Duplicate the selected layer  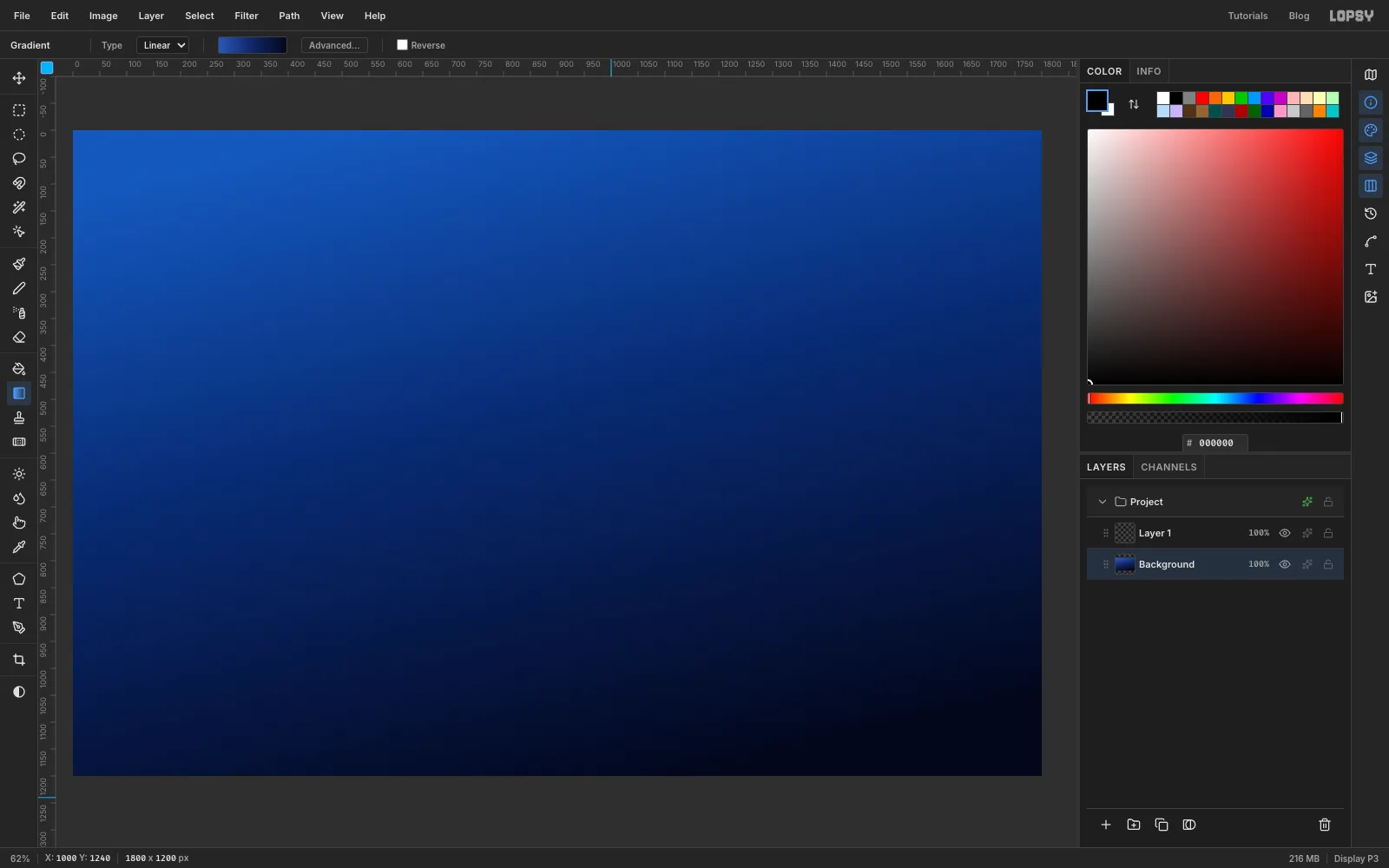point(1162,825)
